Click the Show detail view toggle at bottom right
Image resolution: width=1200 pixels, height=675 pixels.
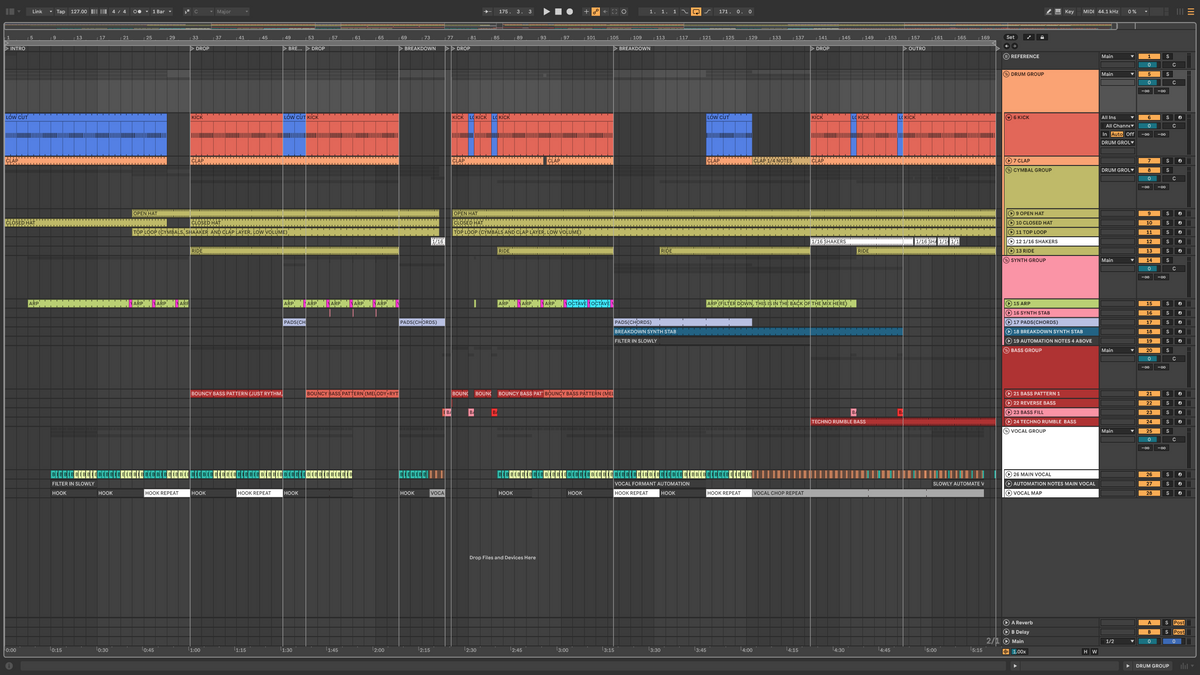(1127, 665)
